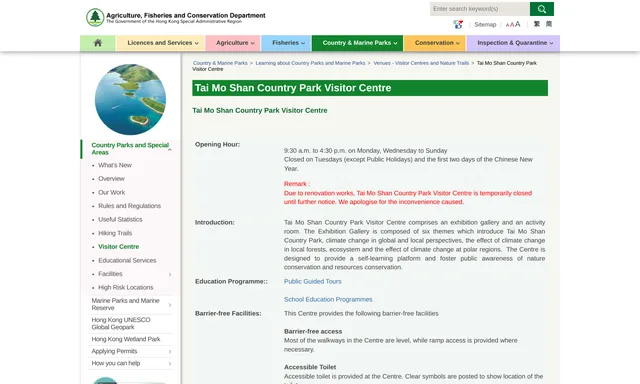Open Educational Services sidebar item
Image resolution: width=640 pixels, height=384 pixels.
127,260
